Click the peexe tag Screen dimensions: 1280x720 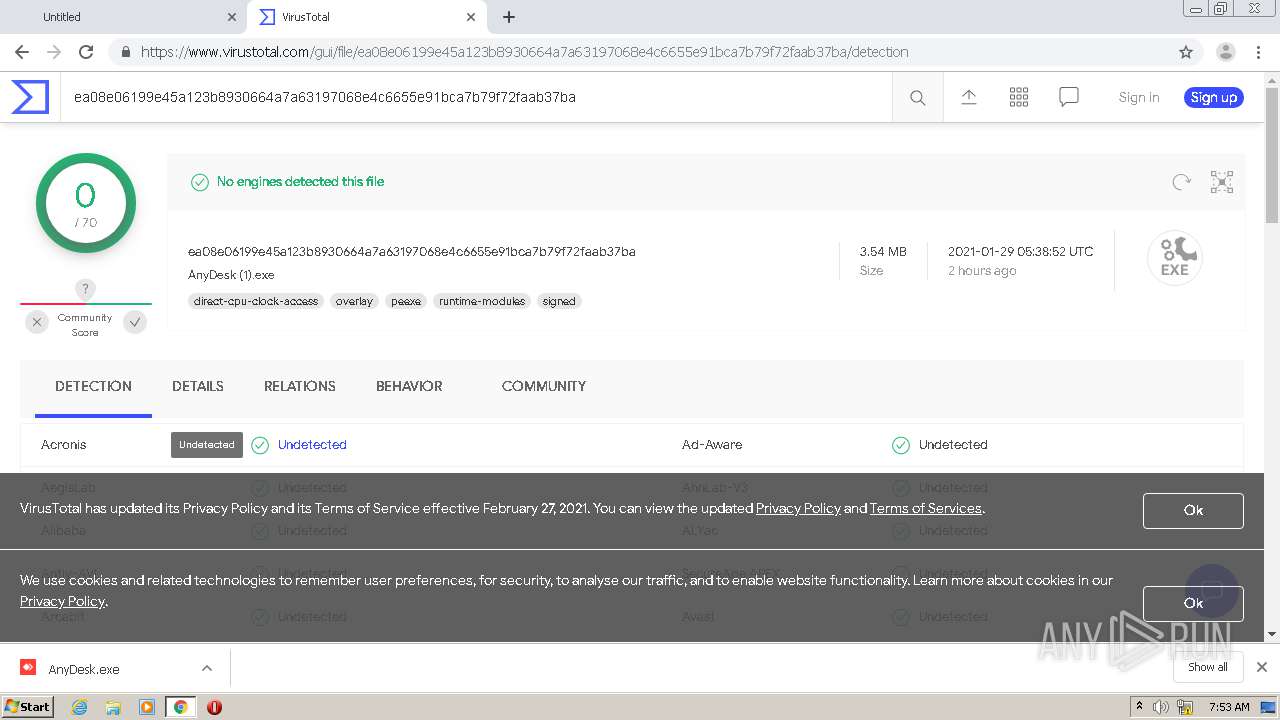(x=406, y=301)
